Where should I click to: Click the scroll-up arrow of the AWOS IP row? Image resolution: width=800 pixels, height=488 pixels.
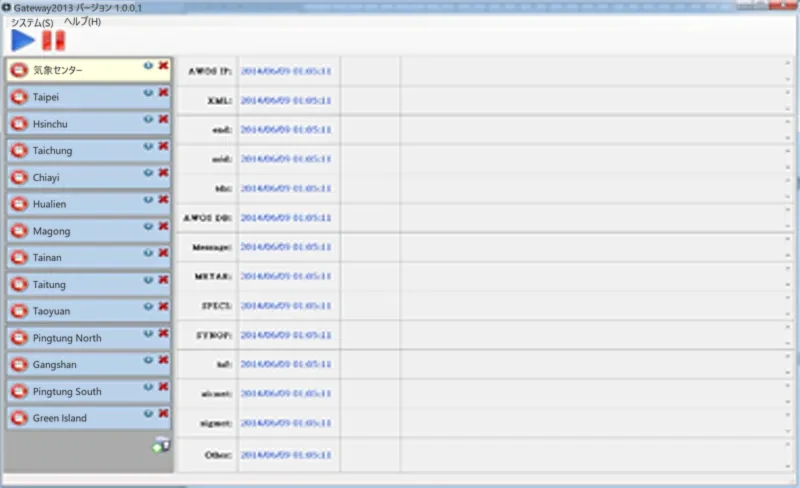[788, 63]
